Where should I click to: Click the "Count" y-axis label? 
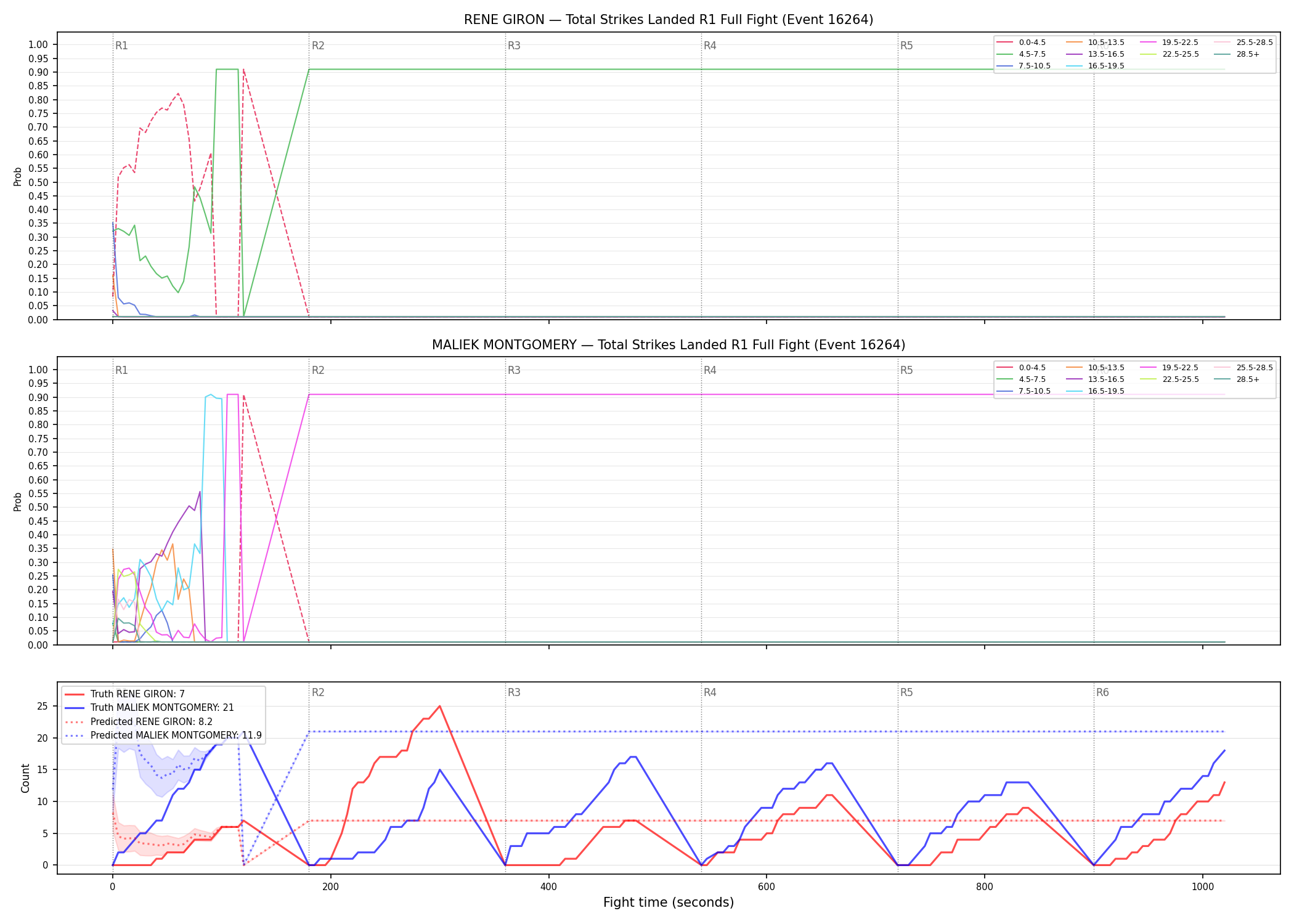tap(25, 778)
